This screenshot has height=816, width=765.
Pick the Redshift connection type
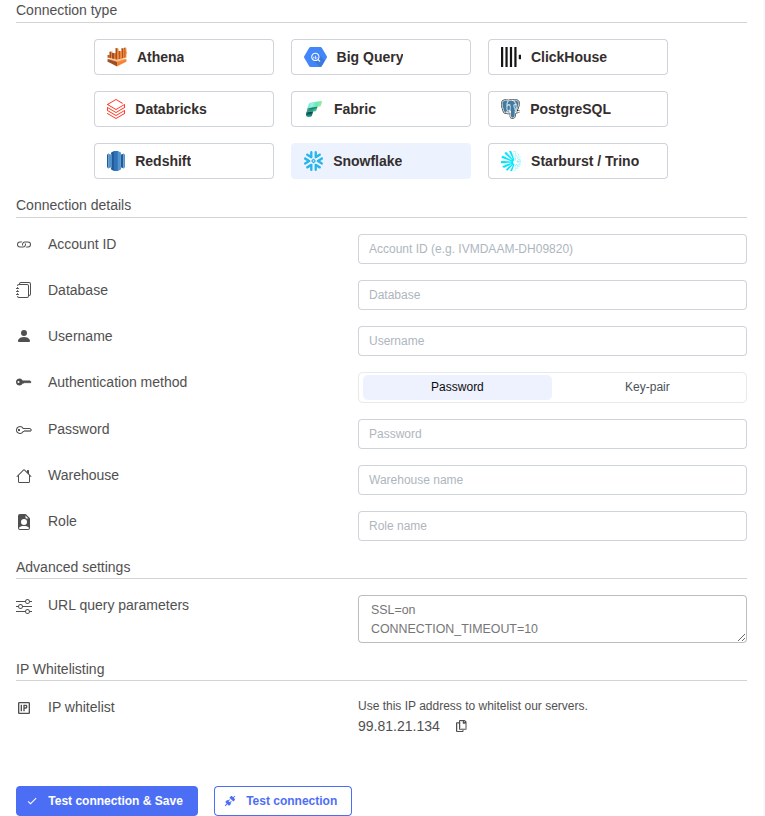coord(184,161)
